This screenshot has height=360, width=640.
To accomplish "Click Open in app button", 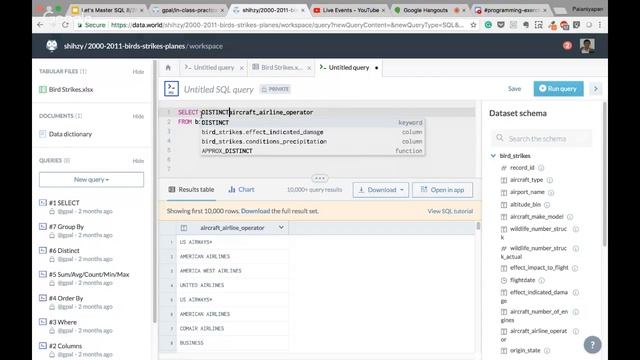I will (442, 190).
